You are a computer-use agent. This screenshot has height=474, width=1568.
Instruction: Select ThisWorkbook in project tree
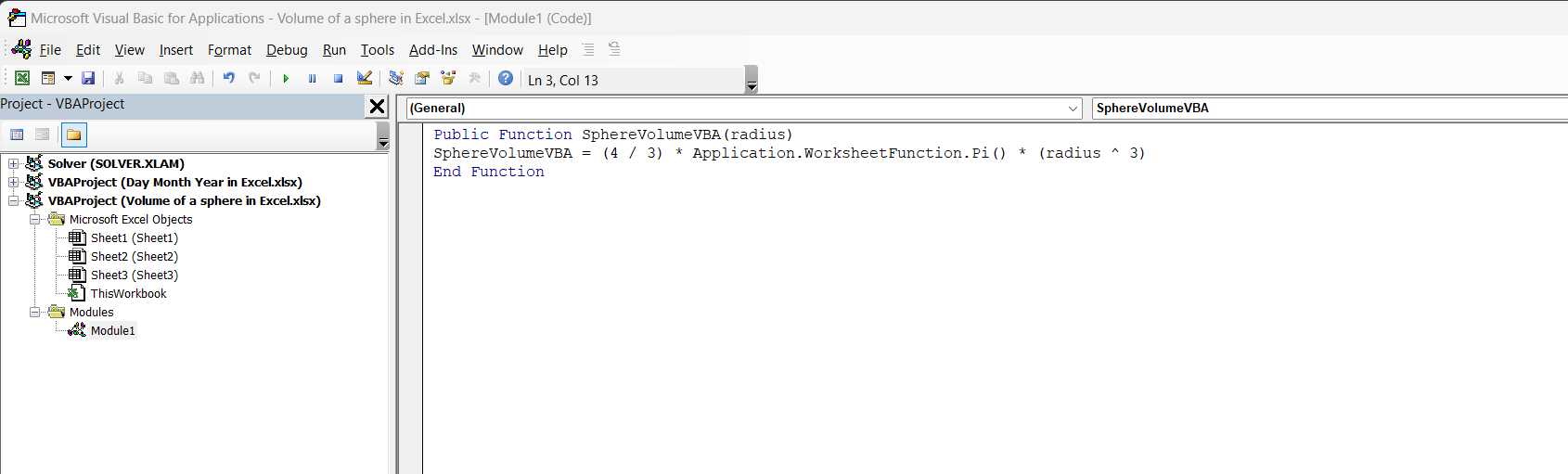128,294
